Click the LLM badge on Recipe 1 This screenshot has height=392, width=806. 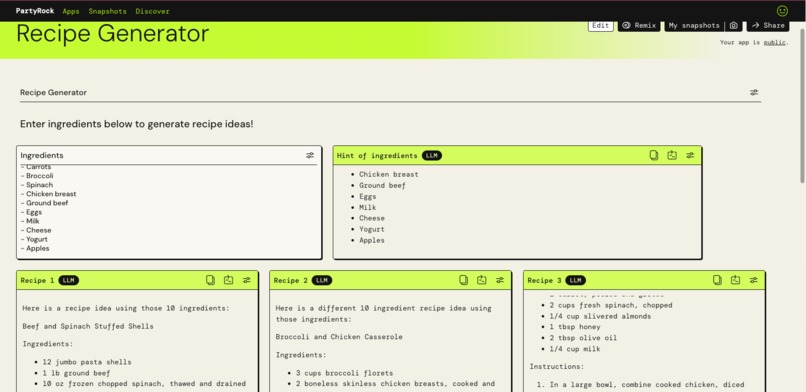[68, 281]
